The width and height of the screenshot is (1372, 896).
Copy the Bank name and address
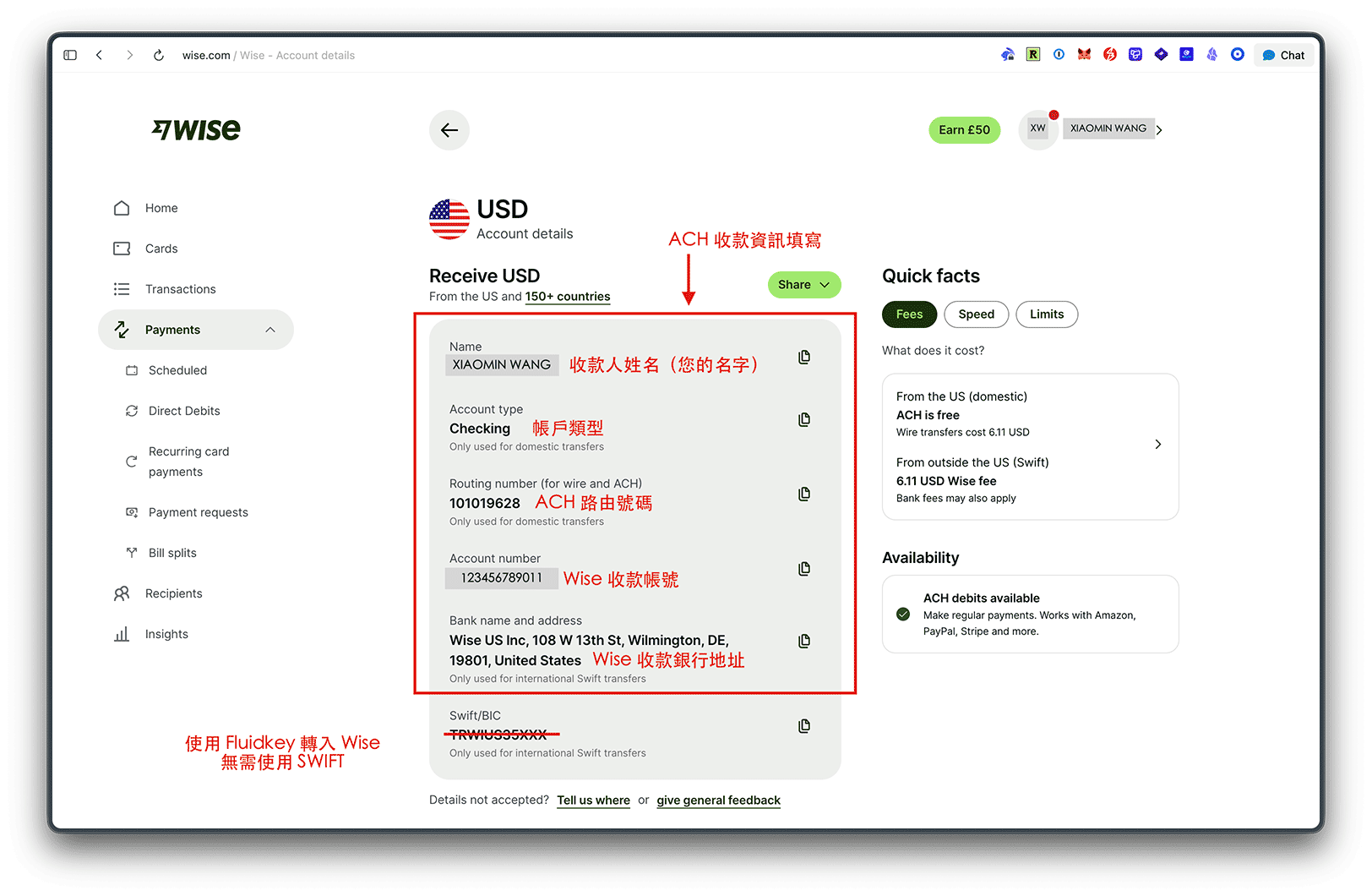(x=804, y=641)
